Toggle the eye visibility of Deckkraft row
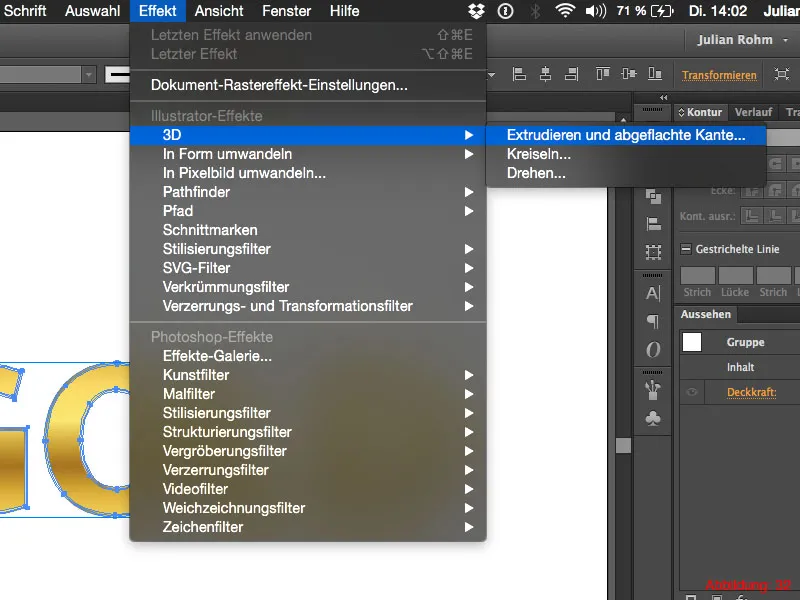 [692, 392]
